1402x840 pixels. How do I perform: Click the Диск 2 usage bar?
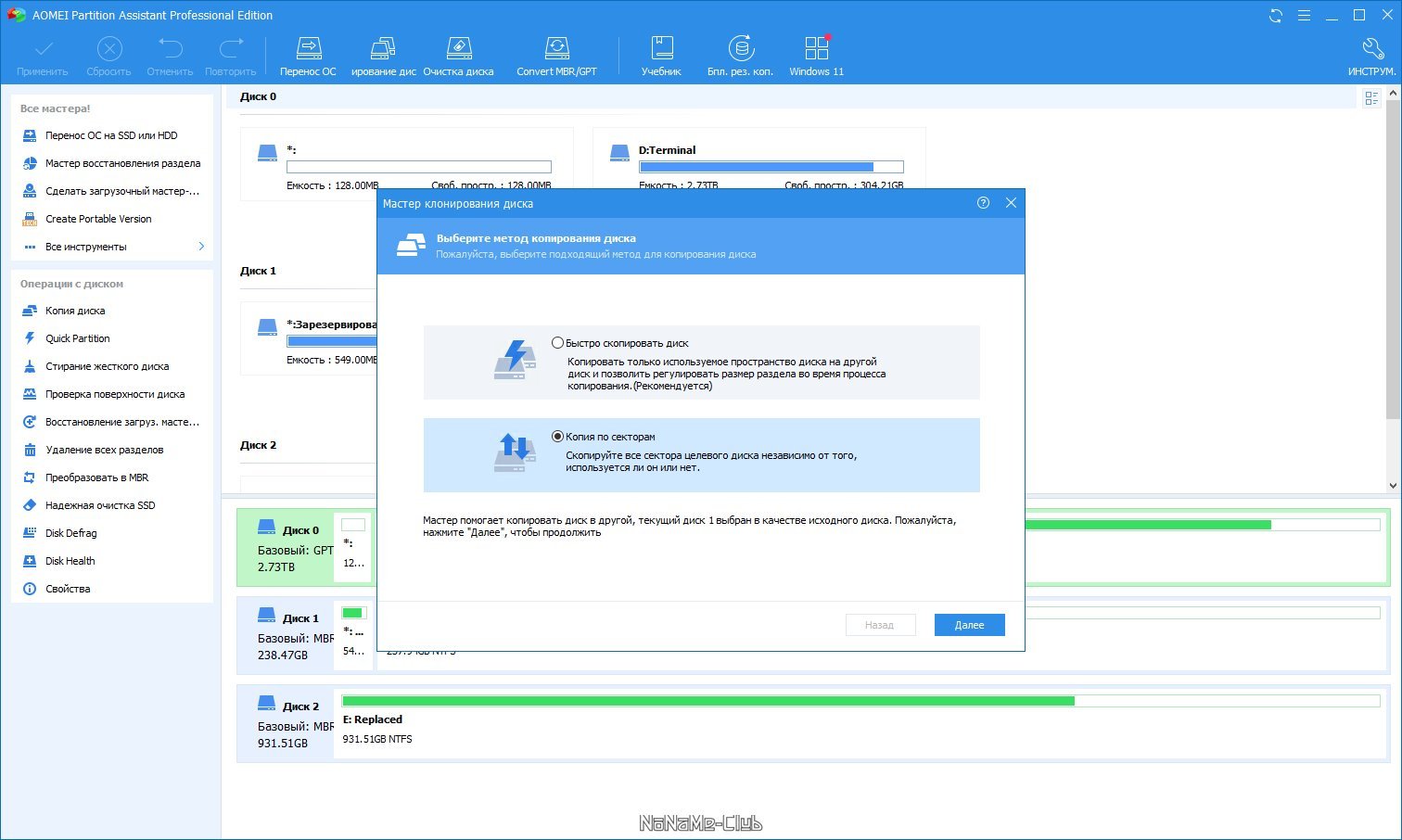click(x=860, y=701)
